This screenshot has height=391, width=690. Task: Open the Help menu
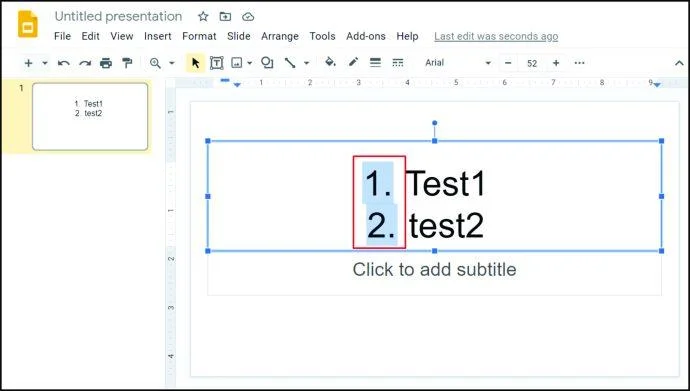[407, 37]
